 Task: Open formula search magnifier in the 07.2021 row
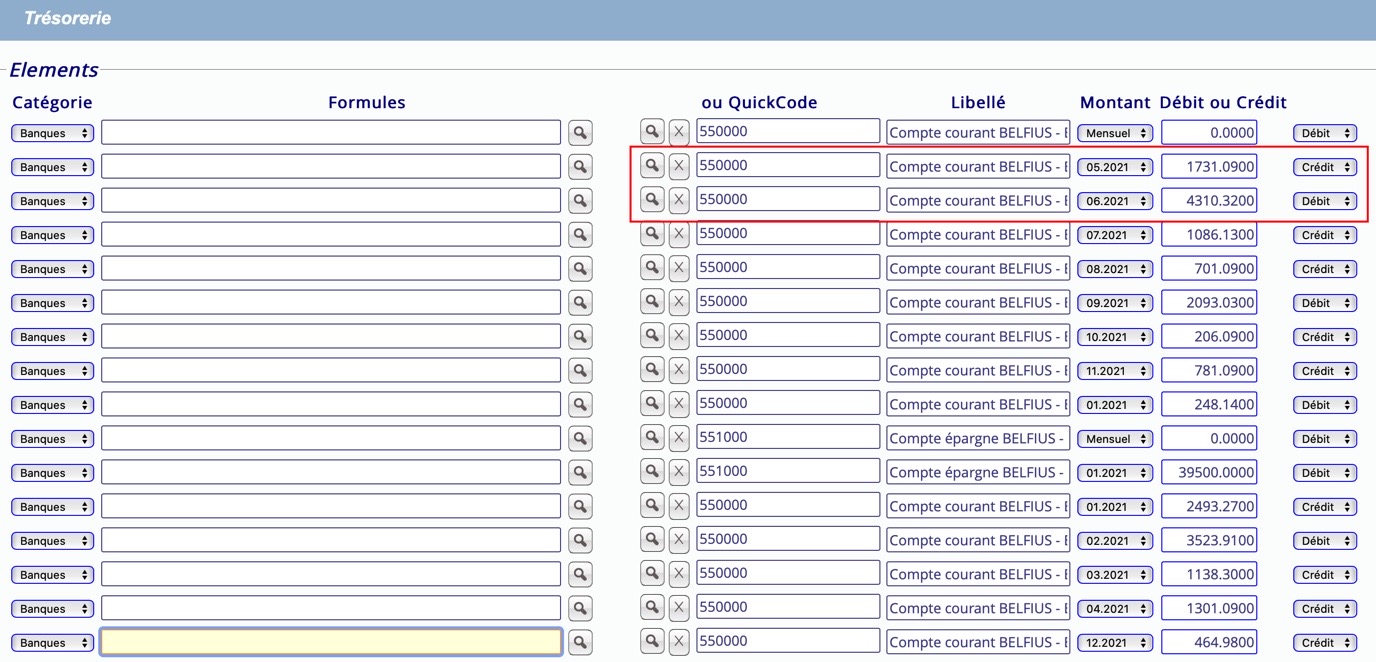[x=580, y=235]
